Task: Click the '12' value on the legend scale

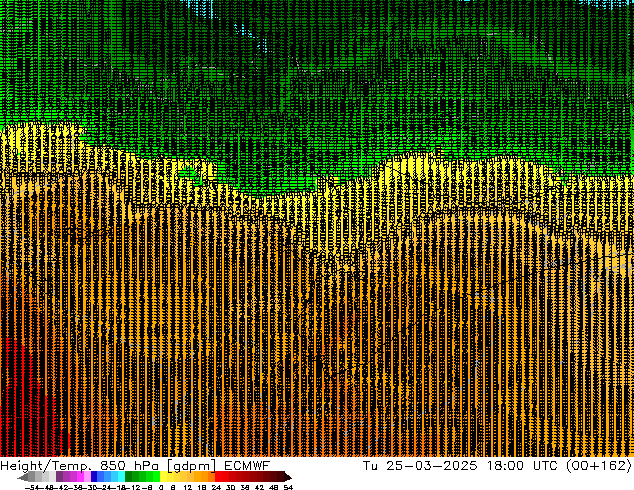Action: [188, 487]
